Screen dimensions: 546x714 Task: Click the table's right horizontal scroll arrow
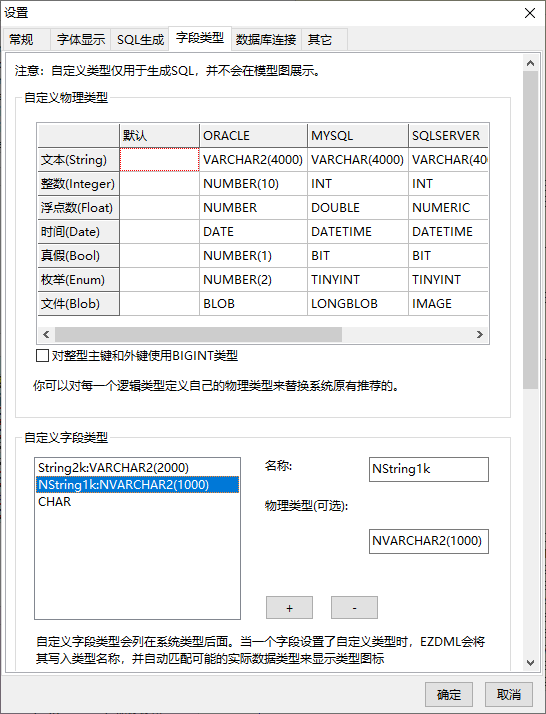(480, 334)
